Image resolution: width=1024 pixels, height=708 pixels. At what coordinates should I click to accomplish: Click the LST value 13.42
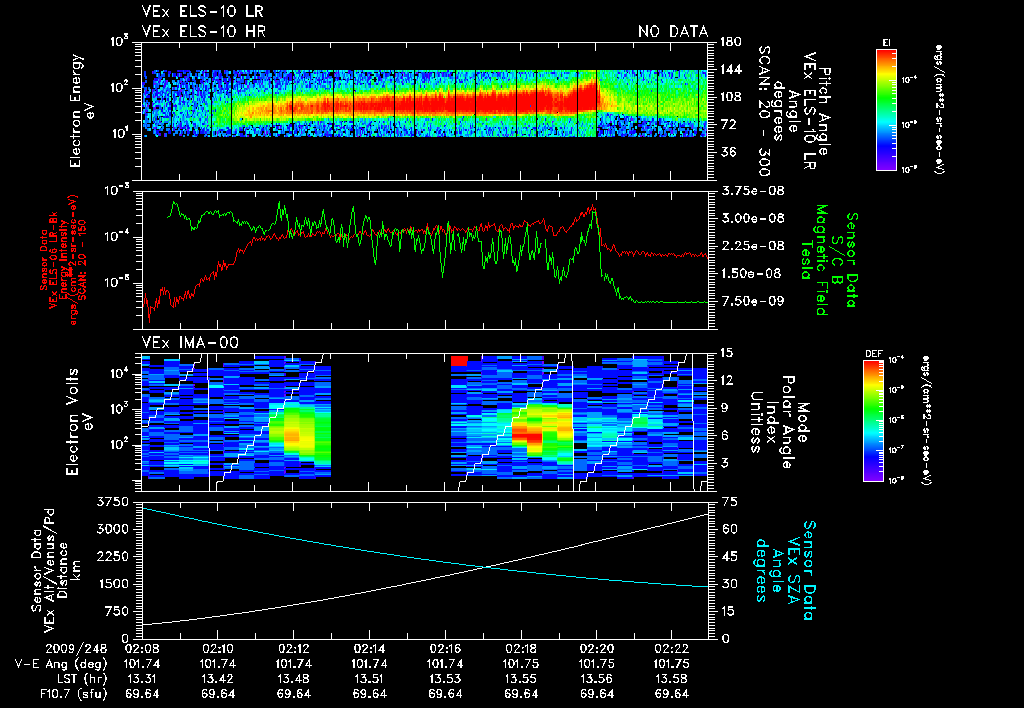[217, 679]
